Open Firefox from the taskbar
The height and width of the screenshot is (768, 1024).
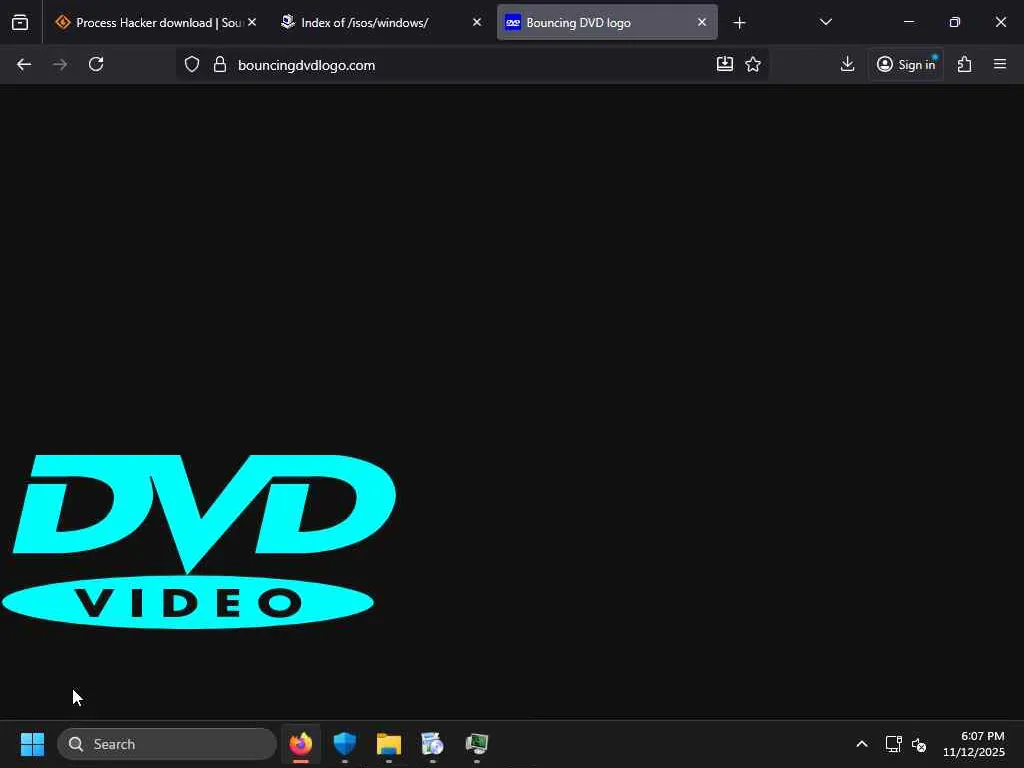tap(300, 744)
